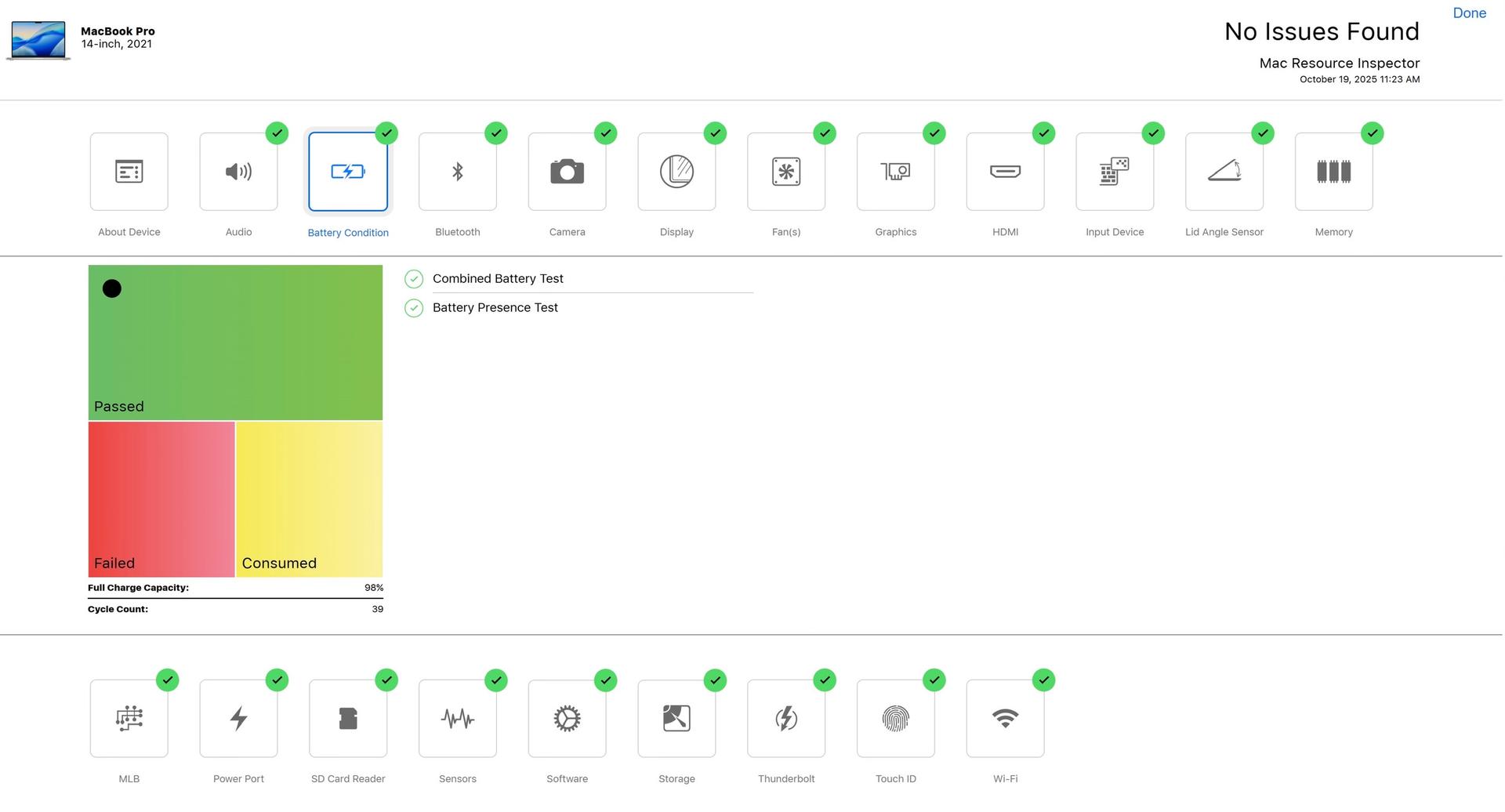Click the red Failed battery status tile
Screen dimensions: 1505x812
[161, 499]
